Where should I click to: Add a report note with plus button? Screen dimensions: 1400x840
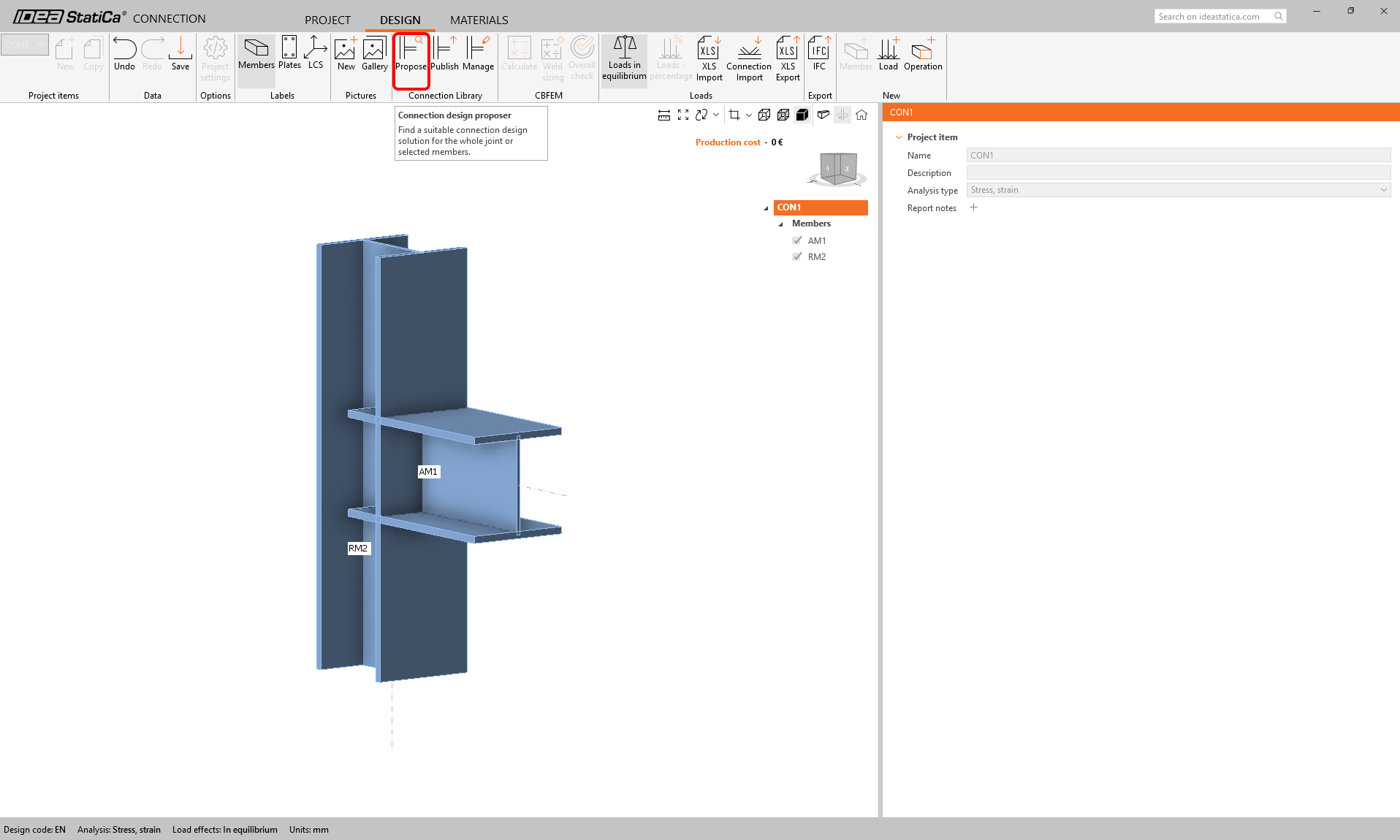[973, 207]
